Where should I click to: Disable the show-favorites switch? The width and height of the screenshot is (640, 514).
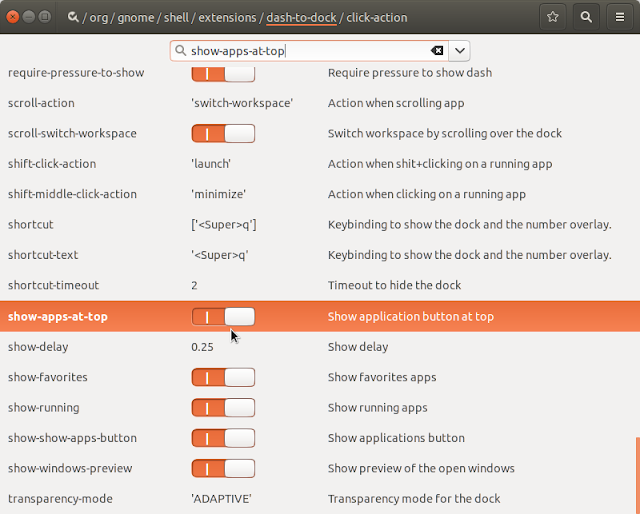pyautogui.click(x=223, y=377)
